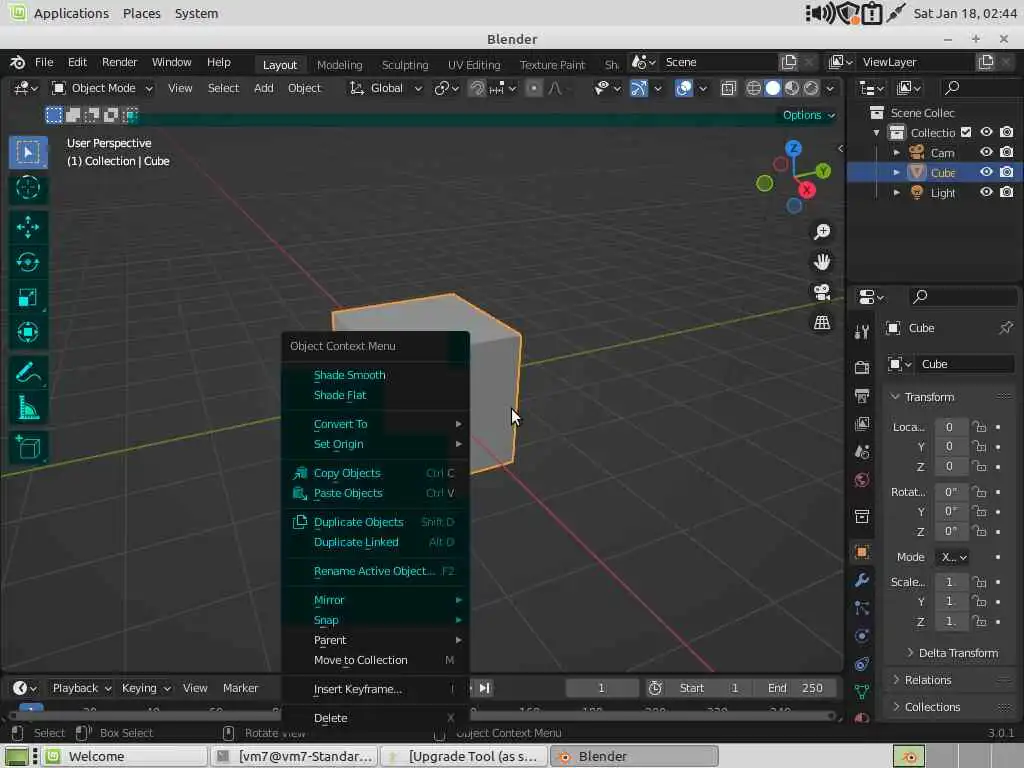Switch to Wireframe viewport shading
Screen dimensions: 1024x768
point(753,88)
